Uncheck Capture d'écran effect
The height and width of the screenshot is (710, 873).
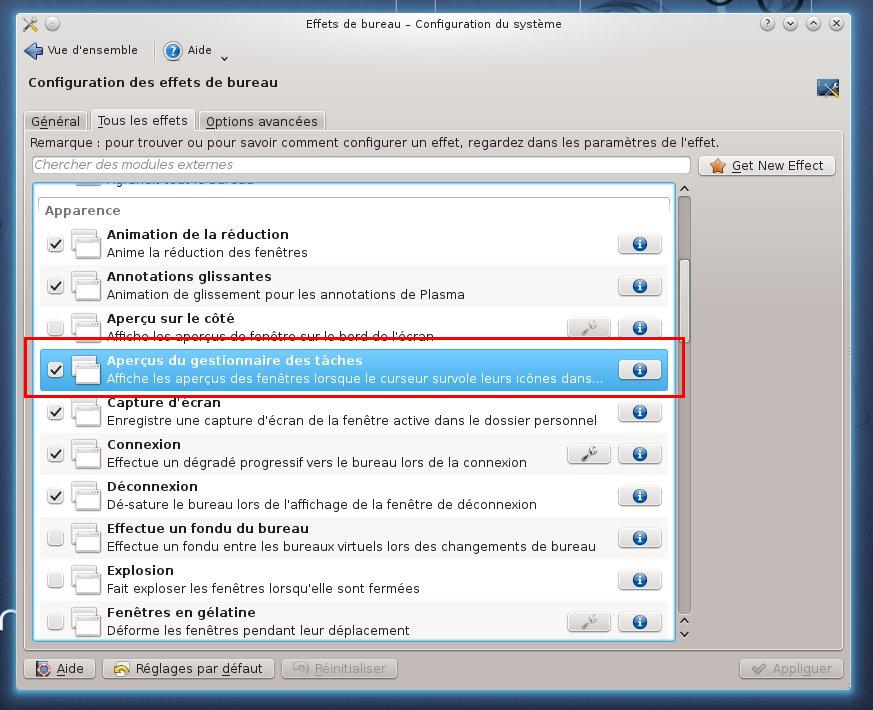[x=55, y=412]
